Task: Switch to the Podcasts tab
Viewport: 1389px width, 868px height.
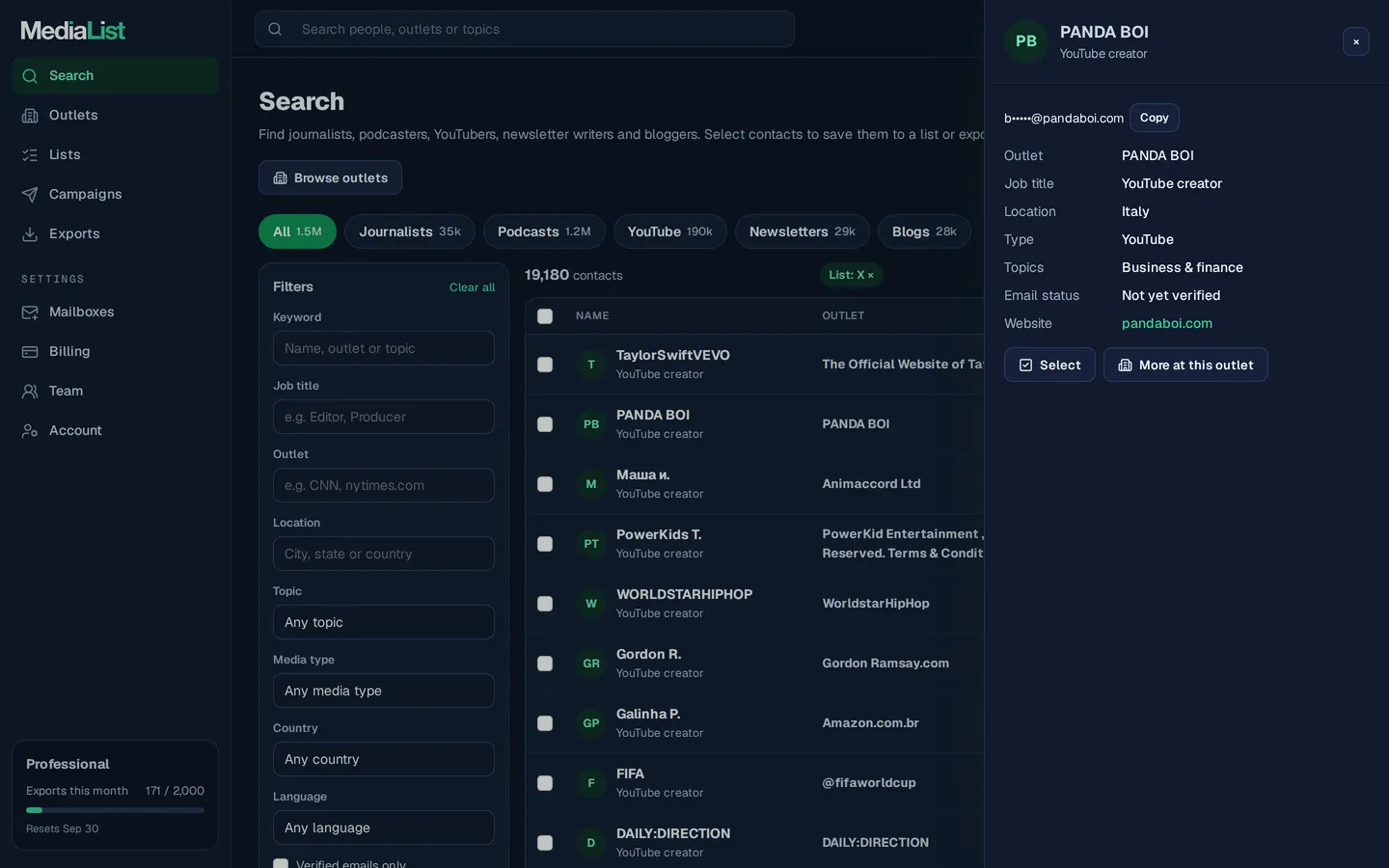Action: 544,231
